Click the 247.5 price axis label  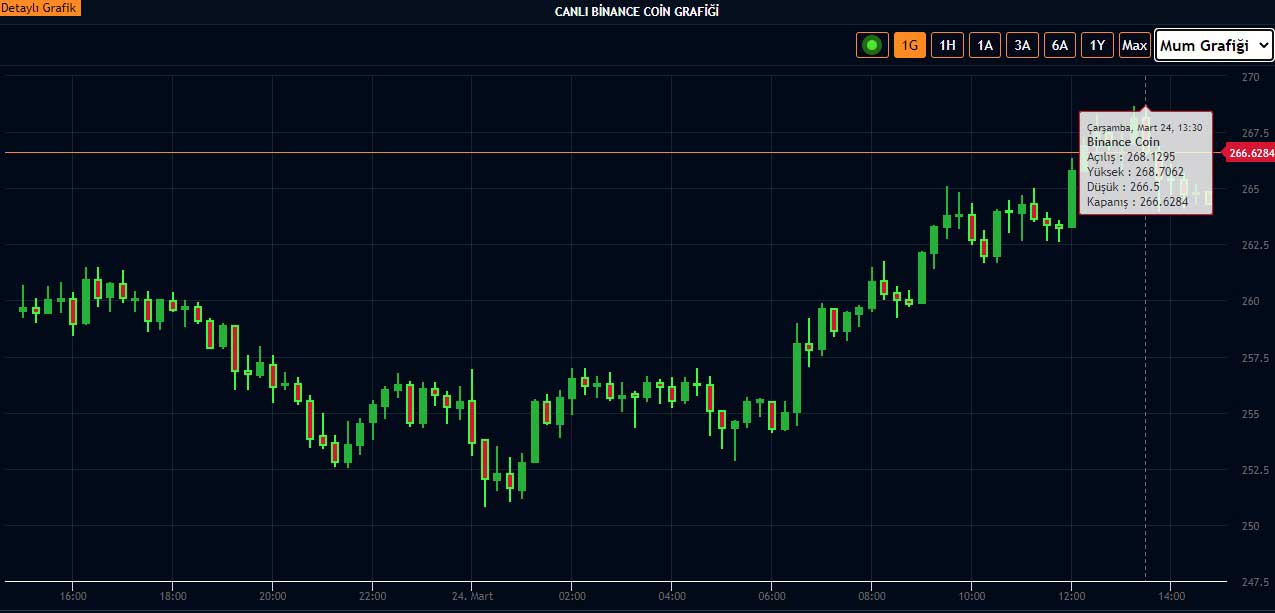(1255, 581)
